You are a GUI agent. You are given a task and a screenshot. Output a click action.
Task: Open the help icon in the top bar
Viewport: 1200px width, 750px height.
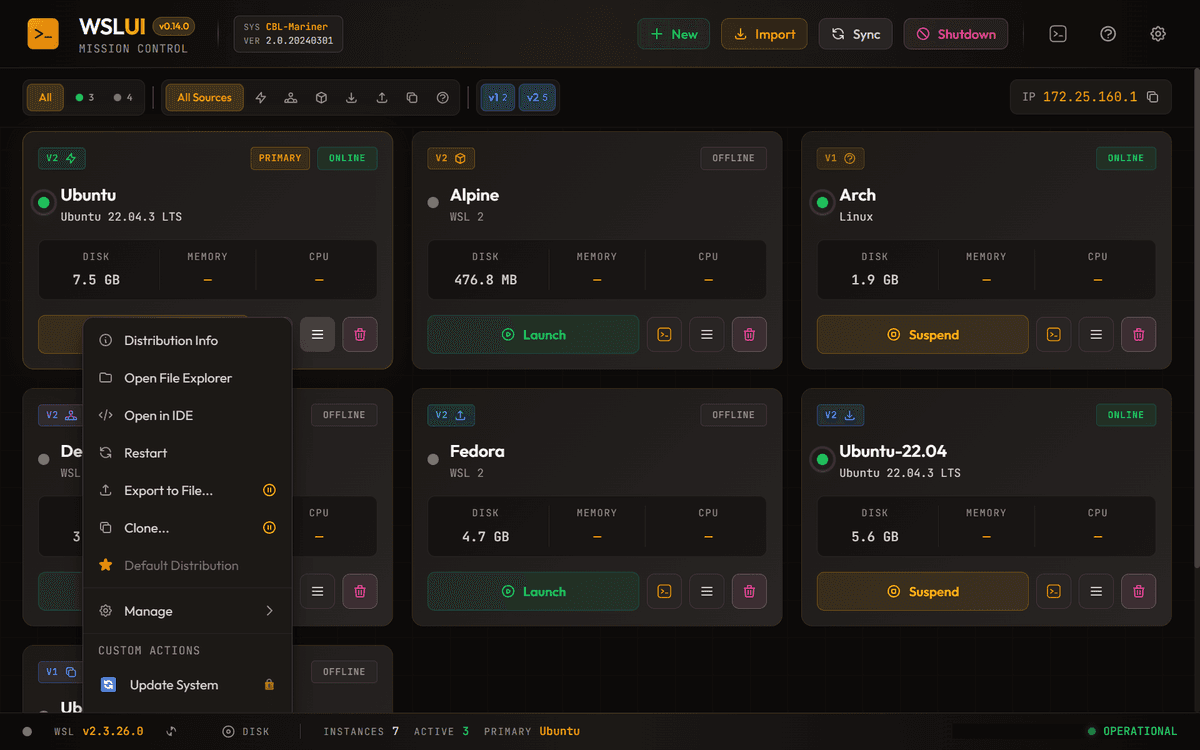pos(1108,33)
